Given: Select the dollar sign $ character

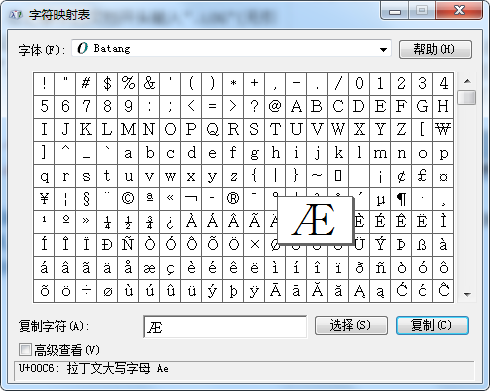Looking at the screenshot, I should 107,83.
